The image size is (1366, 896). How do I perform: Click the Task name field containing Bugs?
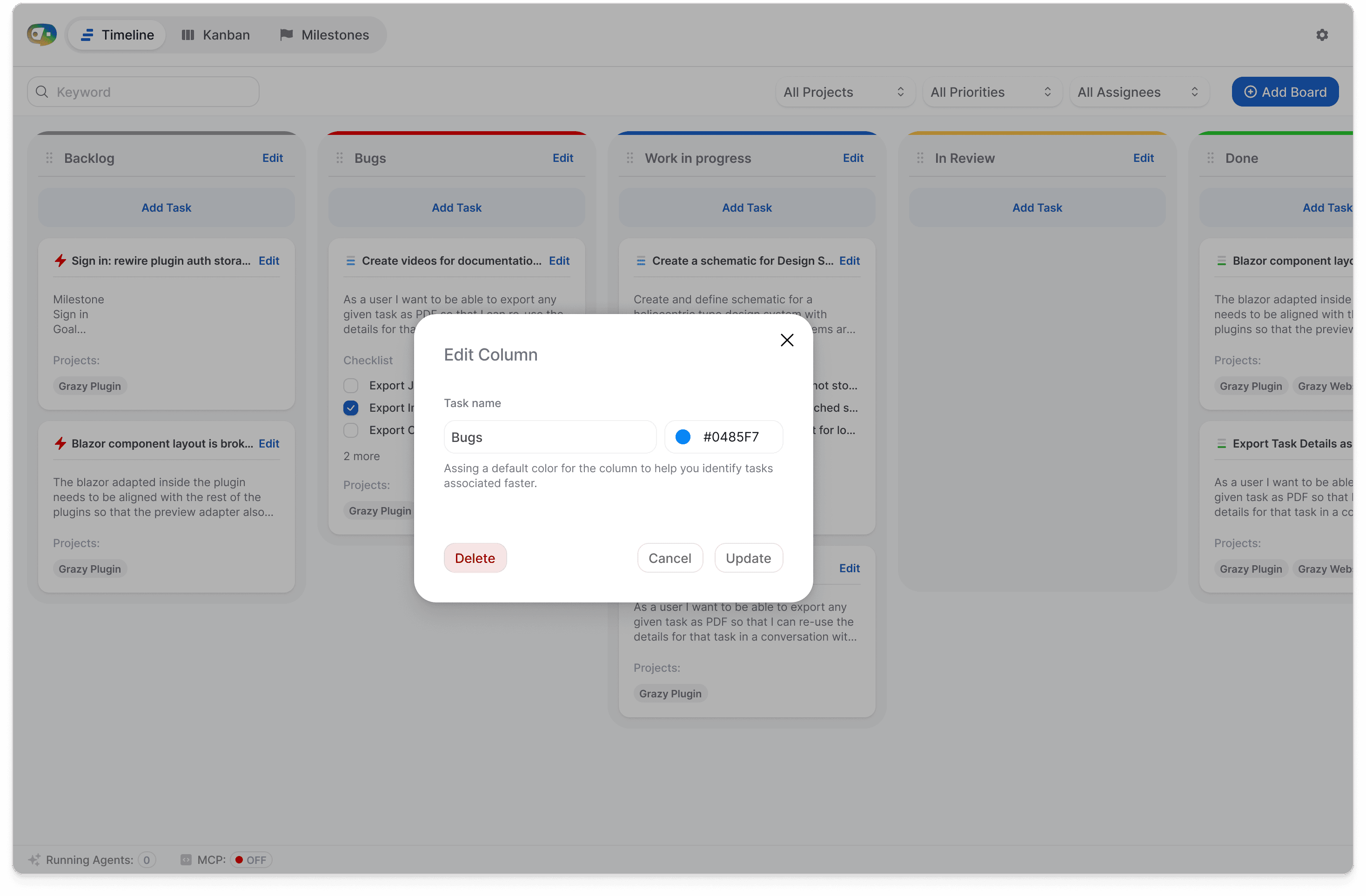(x=550, y=437)
